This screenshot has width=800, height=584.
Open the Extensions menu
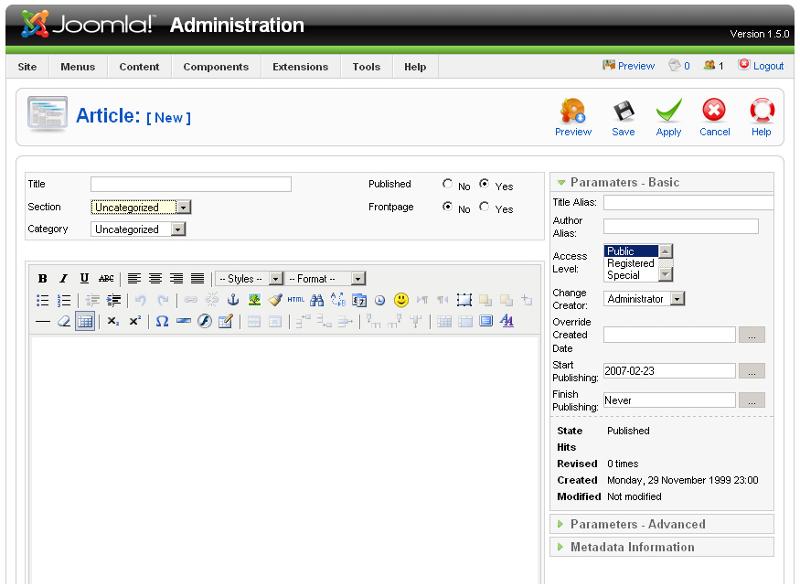coord(300,67)
